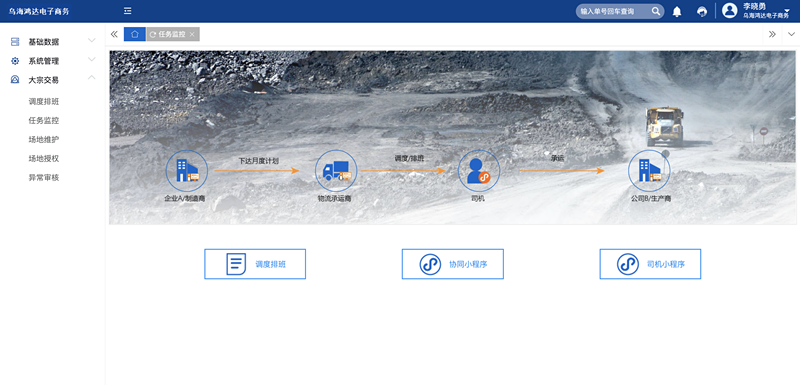Click the home tab icon
The height and width of the screenshot is (385, 800).
coord(135,34)
